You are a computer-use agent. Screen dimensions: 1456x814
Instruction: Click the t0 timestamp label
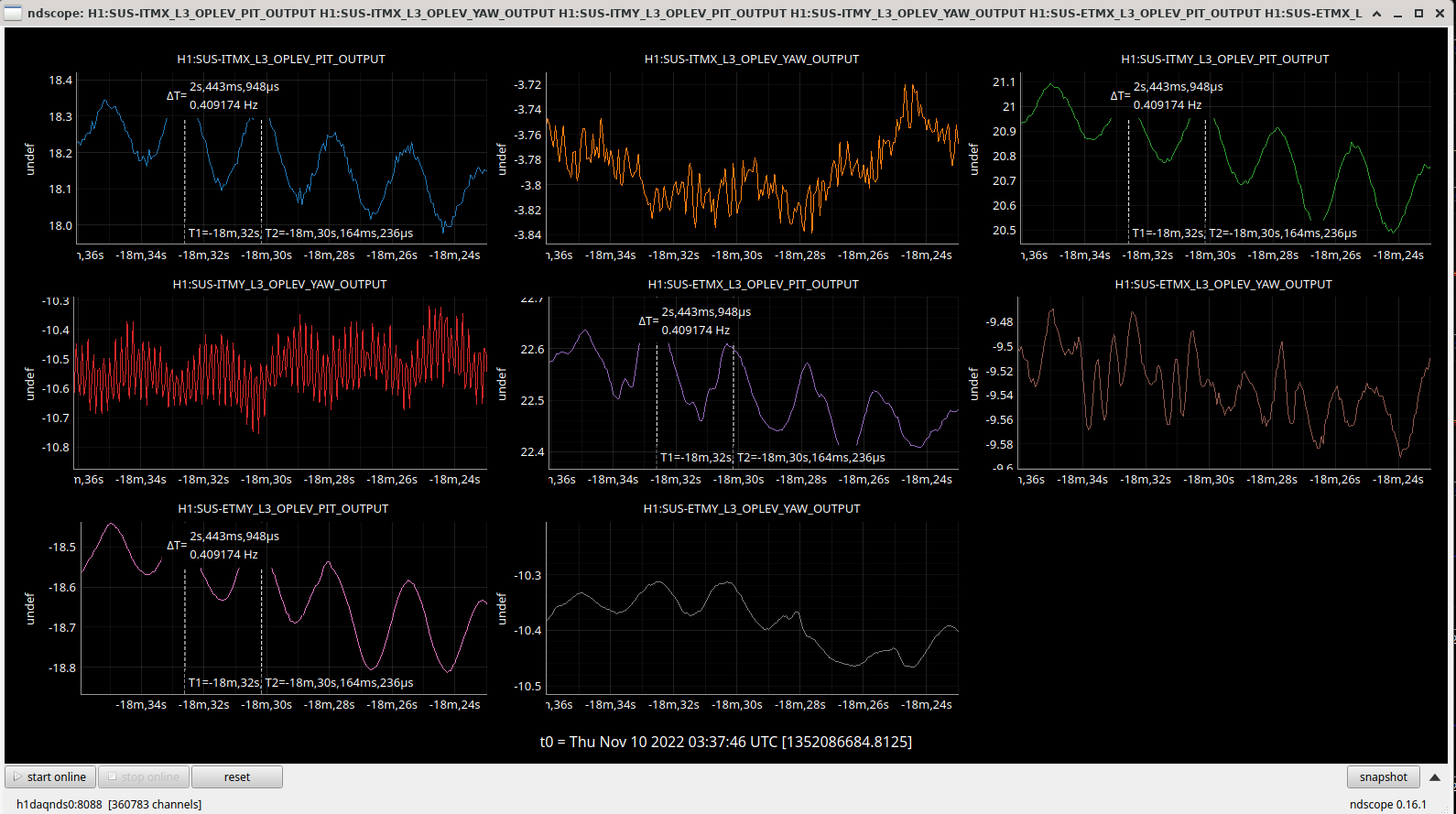(x=726, y=742)
